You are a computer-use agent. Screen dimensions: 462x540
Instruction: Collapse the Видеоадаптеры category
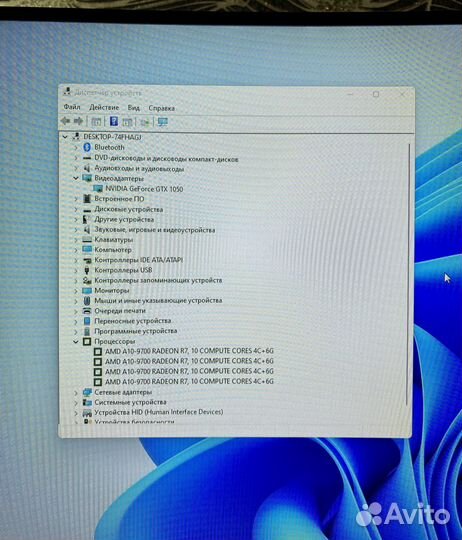(76, 178)
